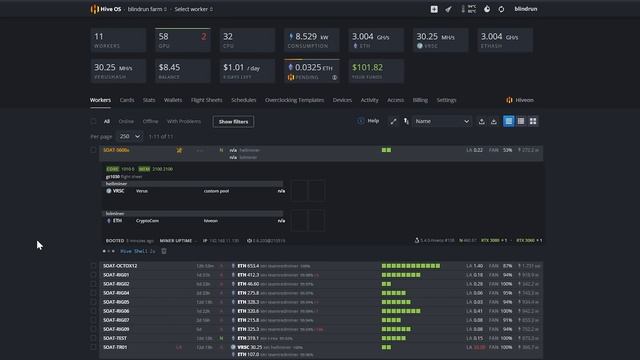Tick the SOAT-OCTOX12 worker checkbox
Viewport: 640px width, 360px height.
click(93, 266)
